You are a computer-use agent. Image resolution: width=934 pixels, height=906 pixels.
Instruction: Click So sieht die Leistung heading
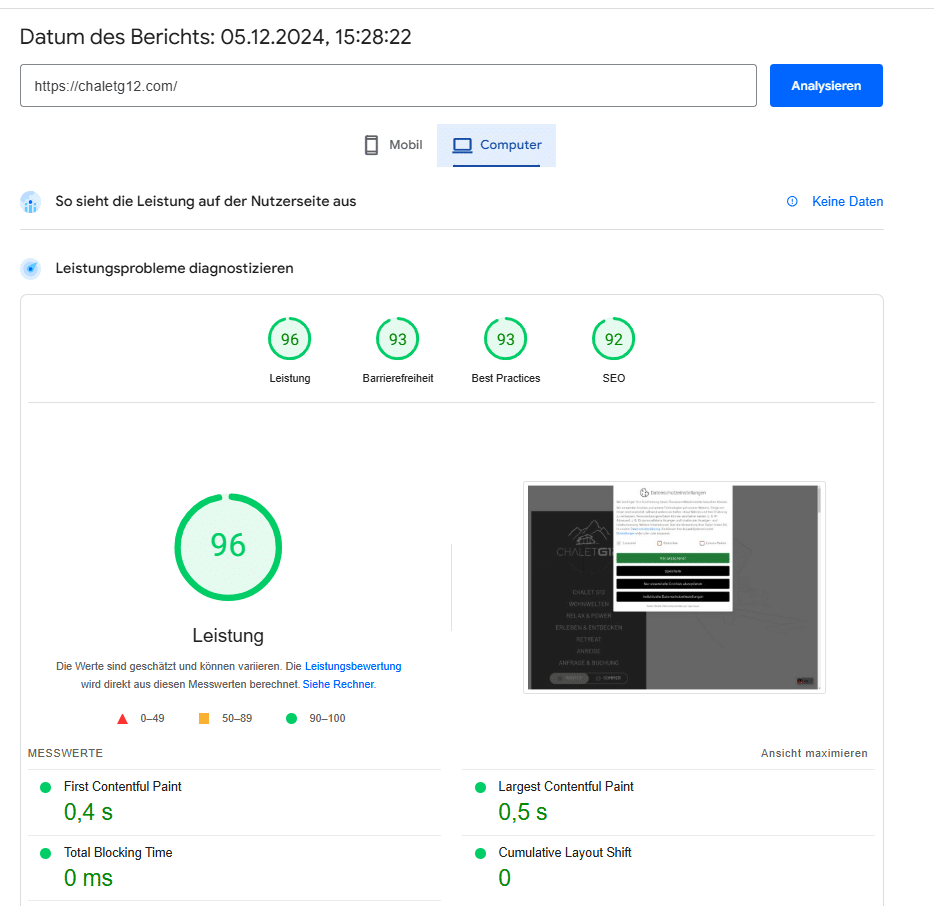click(x=206, y=201)
